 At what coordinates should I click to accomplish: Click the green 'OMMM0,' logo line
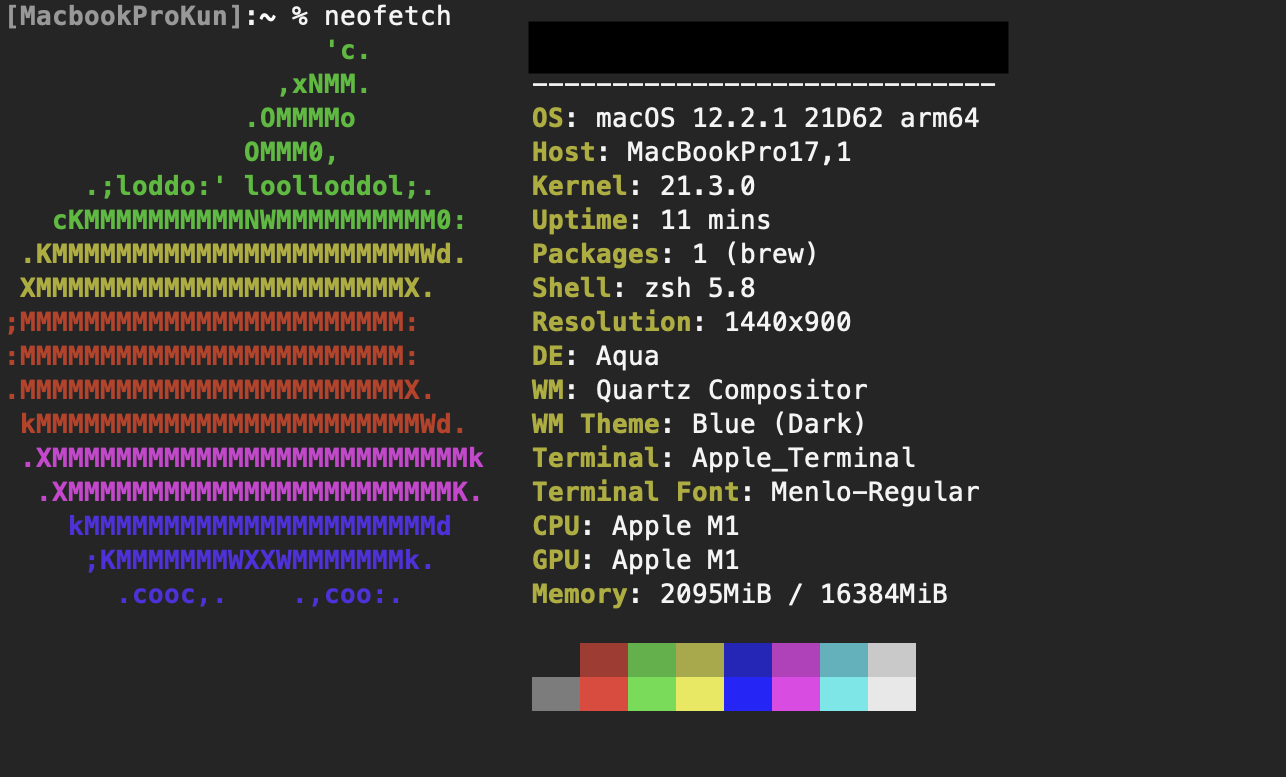pos(292,152)
